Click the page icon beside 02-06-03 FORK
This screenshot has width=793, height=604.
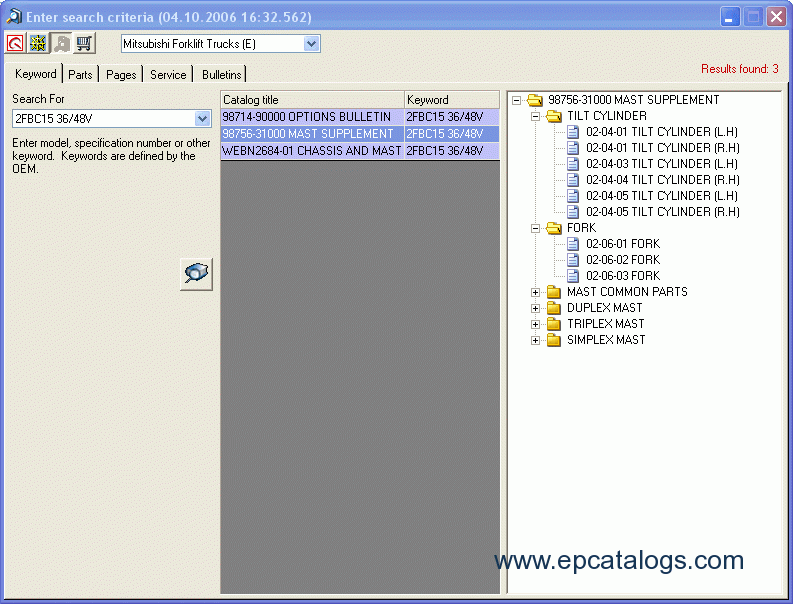point(572,276)
